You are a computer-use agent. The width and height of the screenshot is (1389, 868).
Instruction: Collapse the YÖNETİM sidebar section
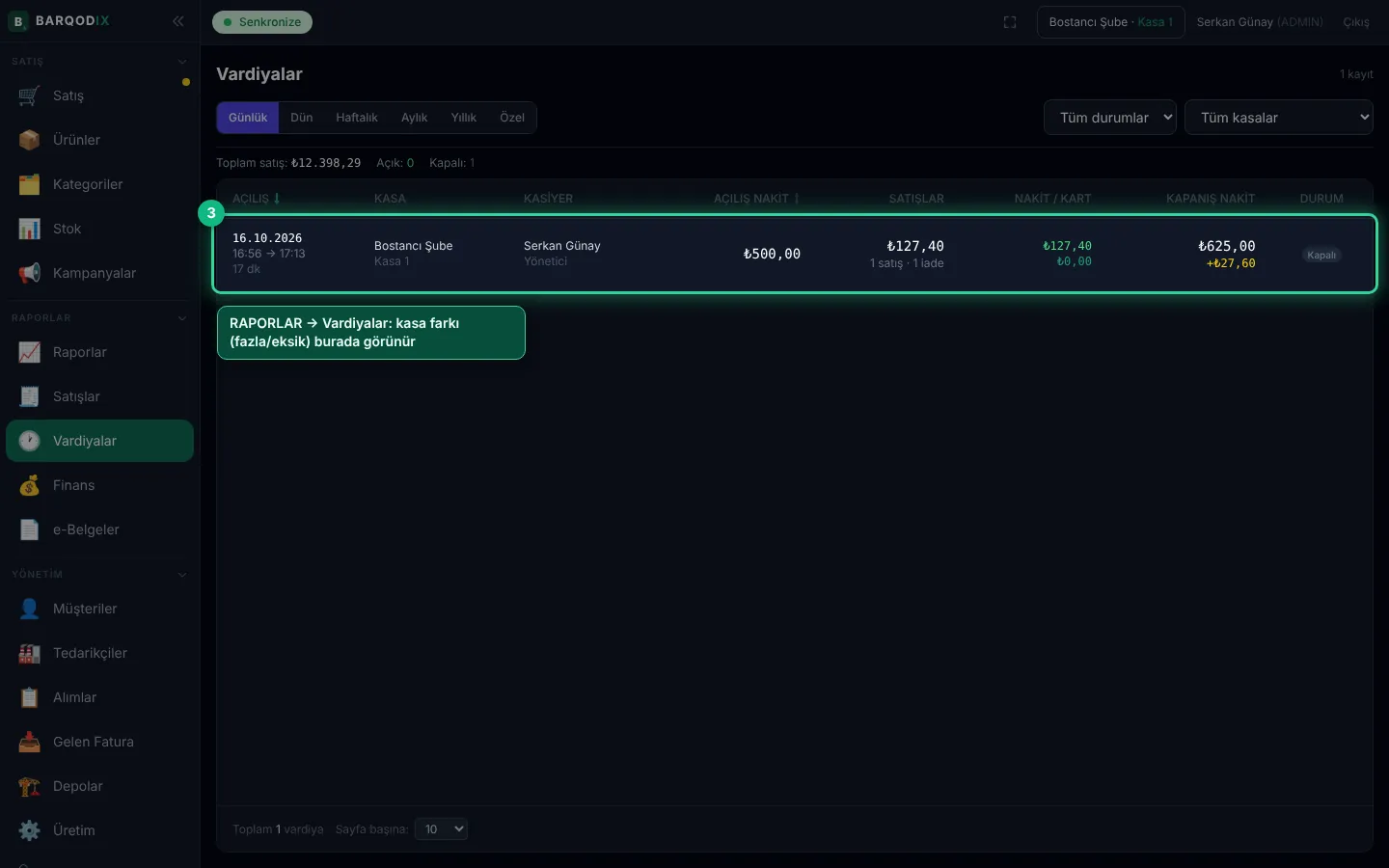182,575
